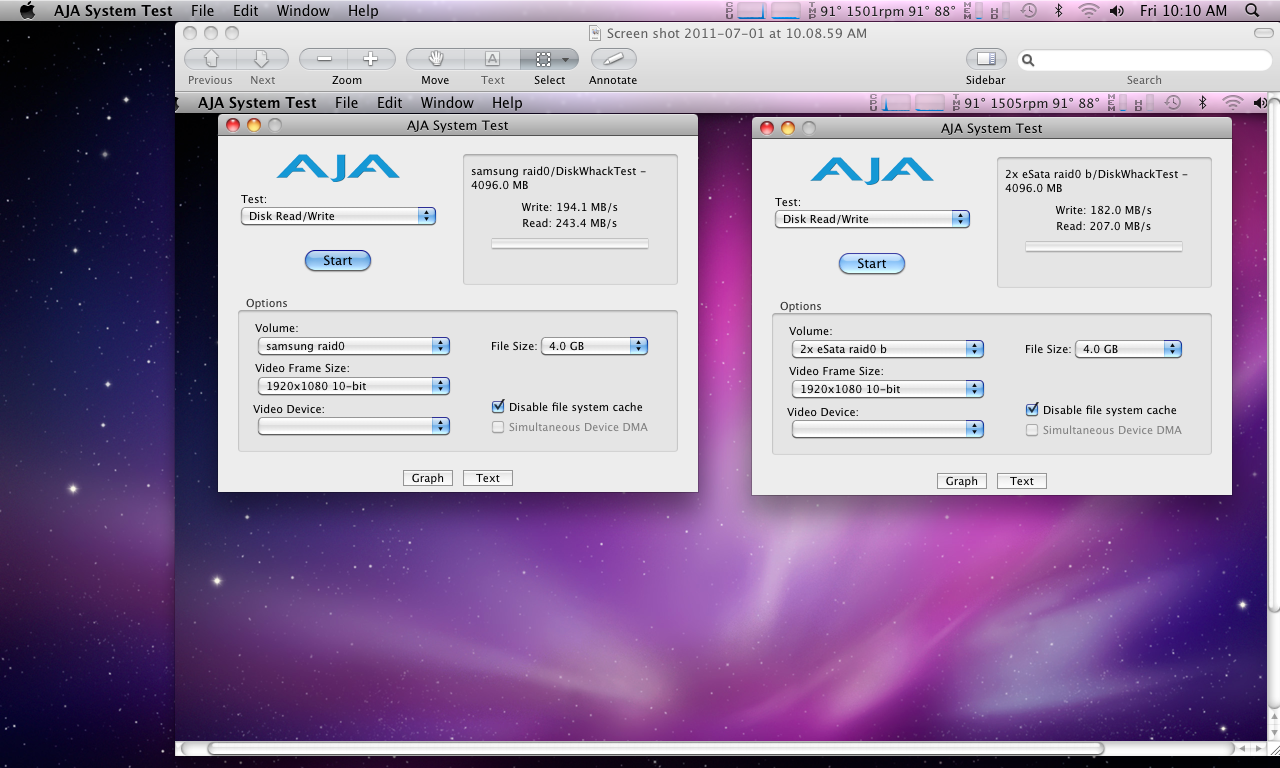Zoom in using the plus toolbar button
The image size is (1280, 768).
371,59
